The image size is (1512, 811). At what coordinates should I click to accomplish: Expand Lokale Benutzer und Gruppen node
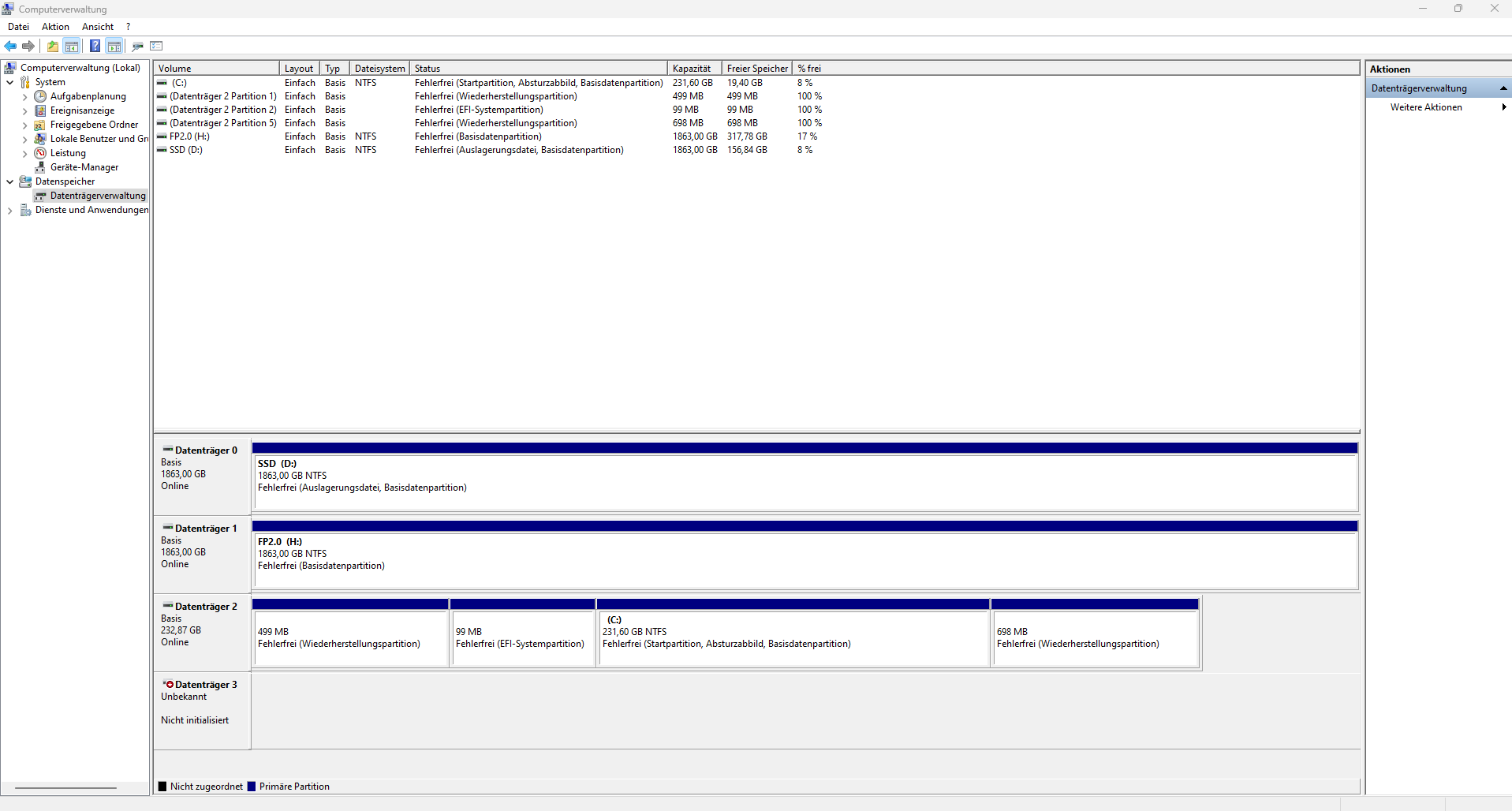point(24,140)
